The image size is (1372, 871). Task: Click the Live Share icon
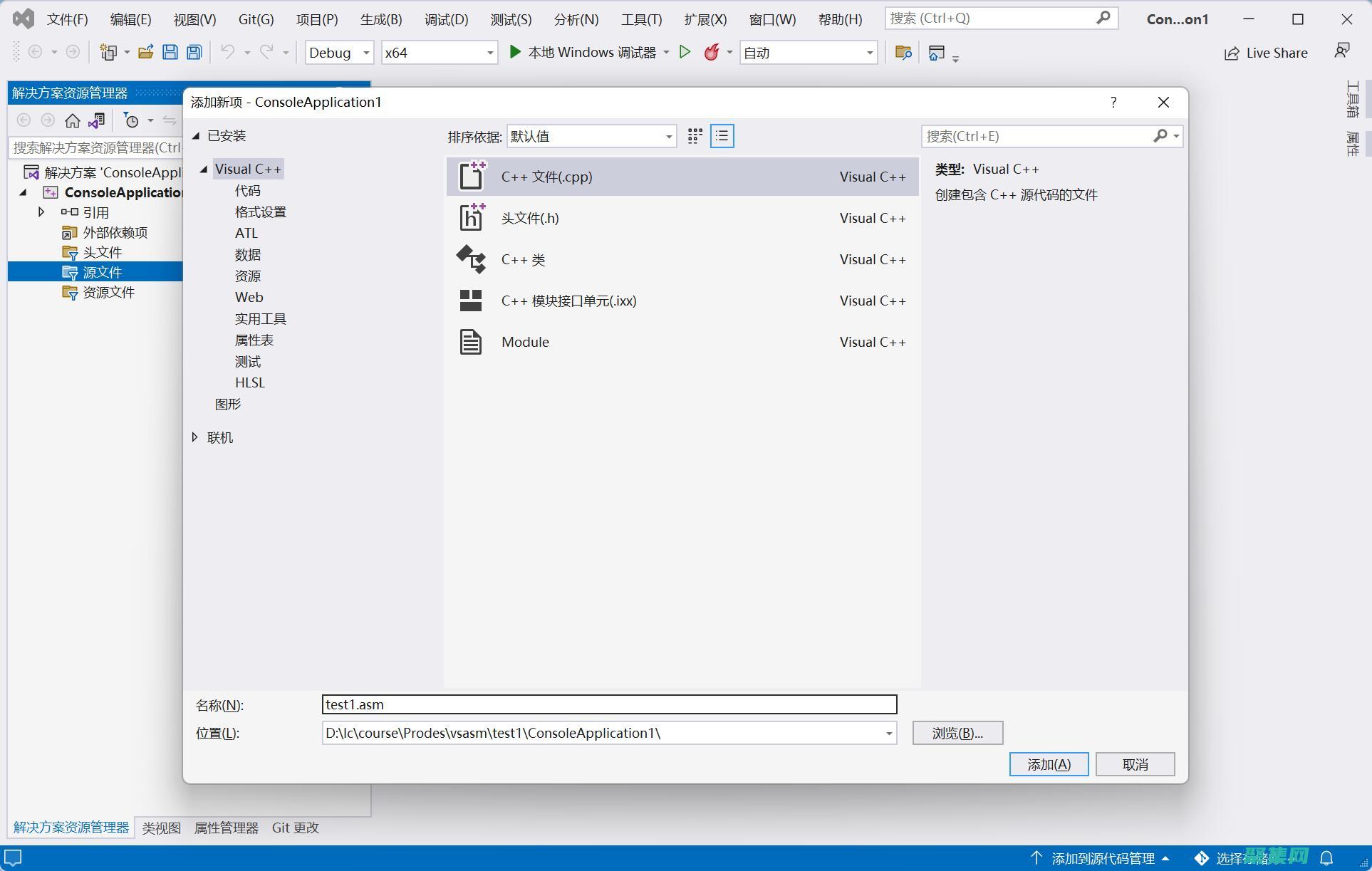tap(1231, 53)
